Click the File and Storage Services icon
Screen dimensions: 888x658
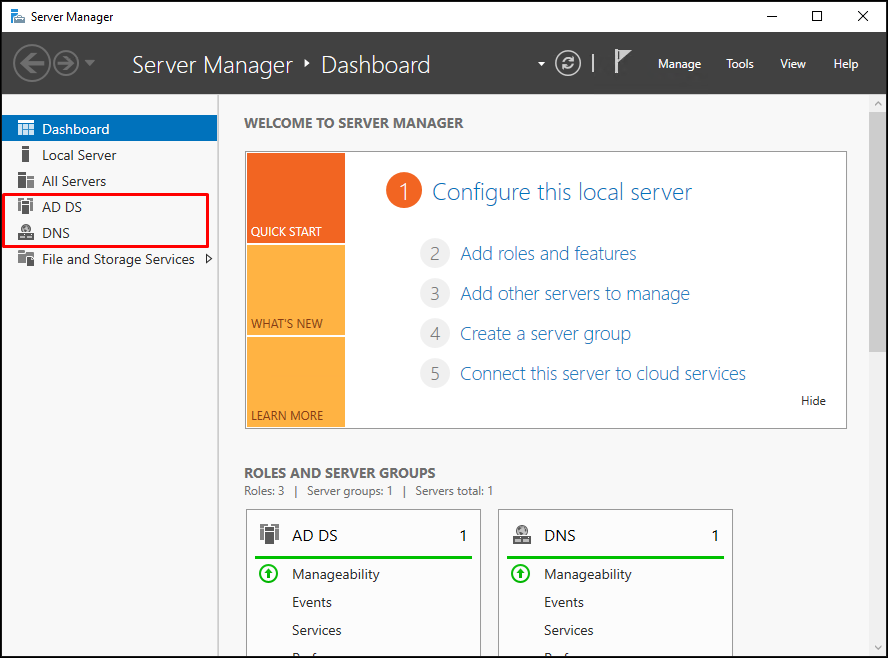click(x=26, y=258)
